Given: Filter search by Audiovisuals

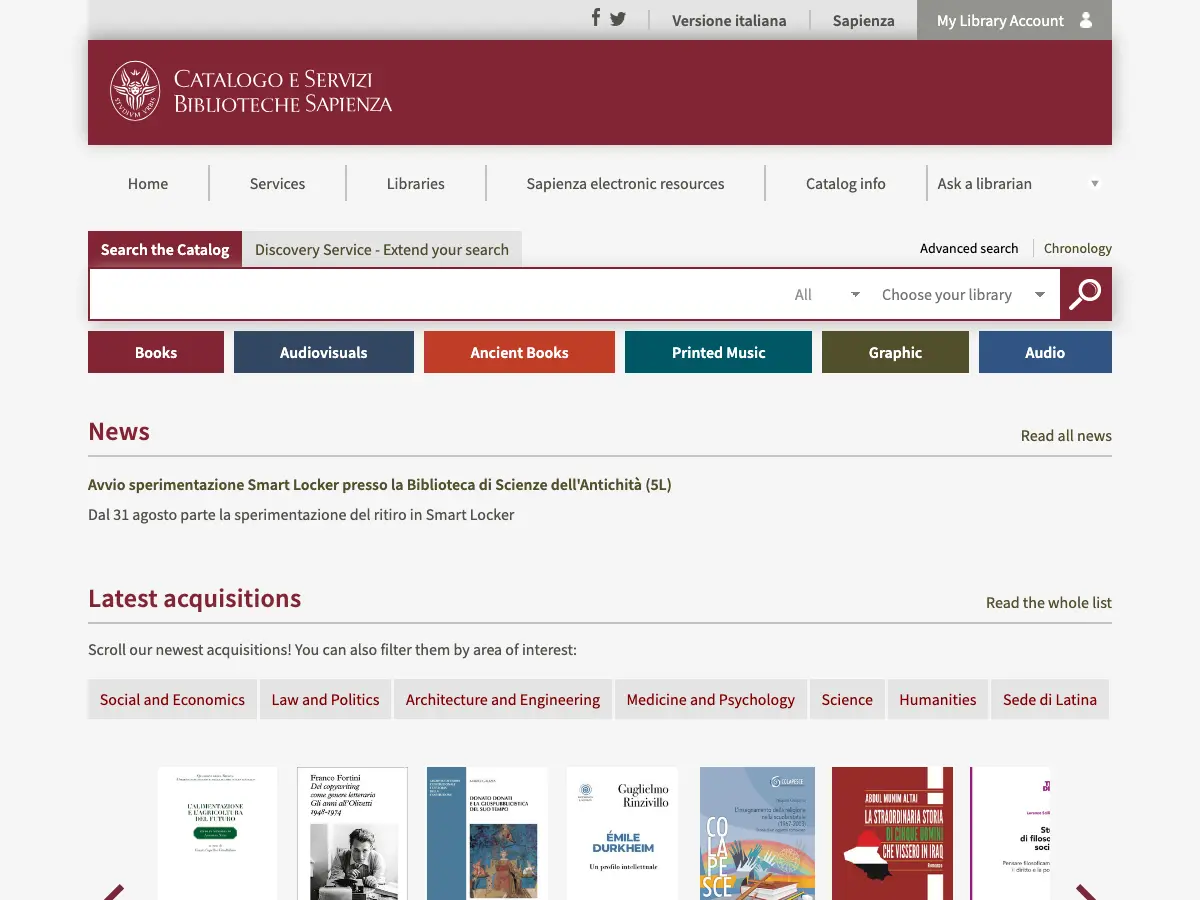Looking at the screenshot, I should [x=324, y=353].
